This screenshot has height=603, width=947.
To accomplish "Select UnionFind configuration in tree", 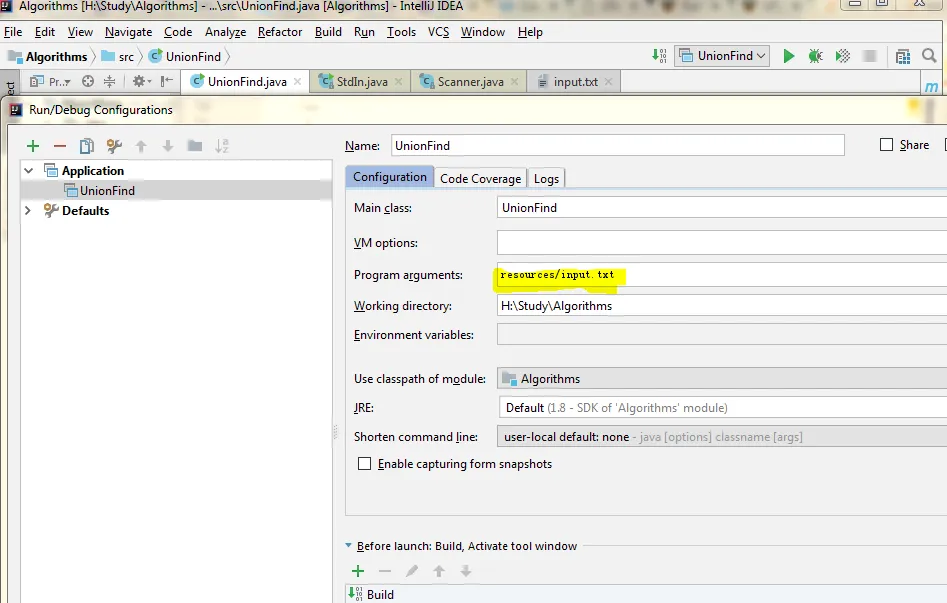I will click(x=176, y=190).
